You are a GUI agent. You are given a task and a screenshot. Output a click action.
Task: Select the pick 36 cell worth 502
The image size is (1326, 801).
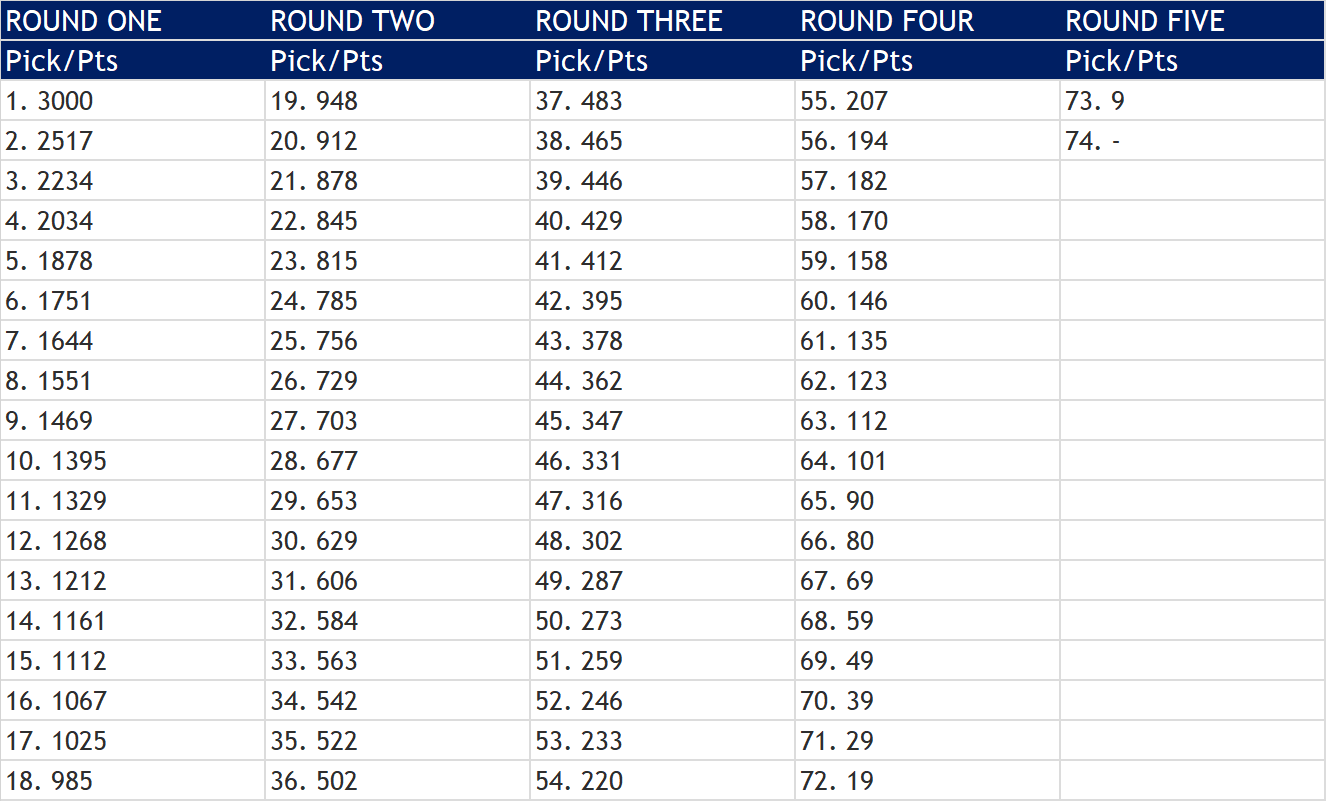[x=398, y=781]
